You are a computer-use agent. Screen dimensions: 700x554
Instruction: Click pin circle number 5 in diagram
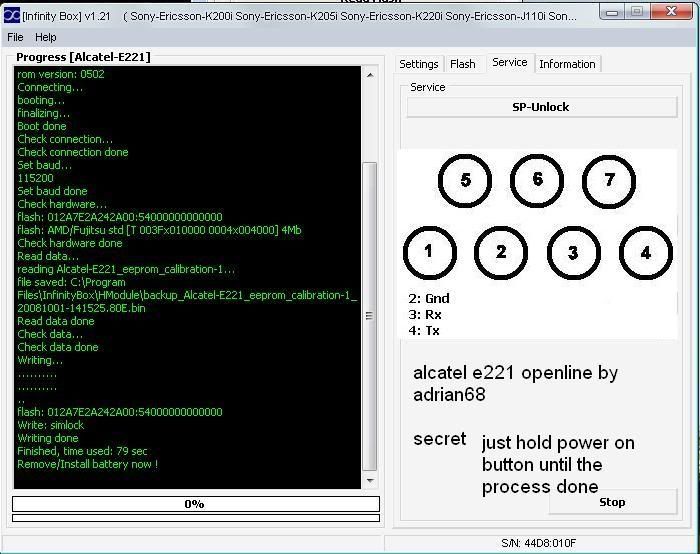[465, 181]
